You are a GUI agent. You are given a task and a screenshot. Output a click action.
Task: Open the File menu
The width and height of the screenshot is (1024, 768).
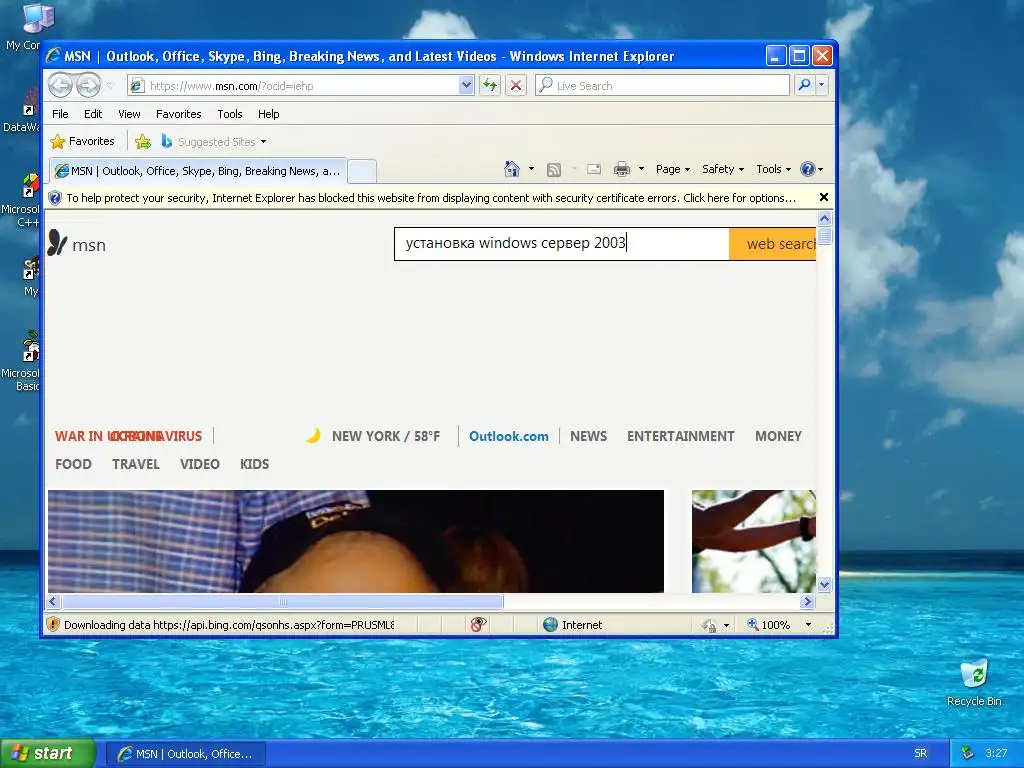[x=60, y=114]
